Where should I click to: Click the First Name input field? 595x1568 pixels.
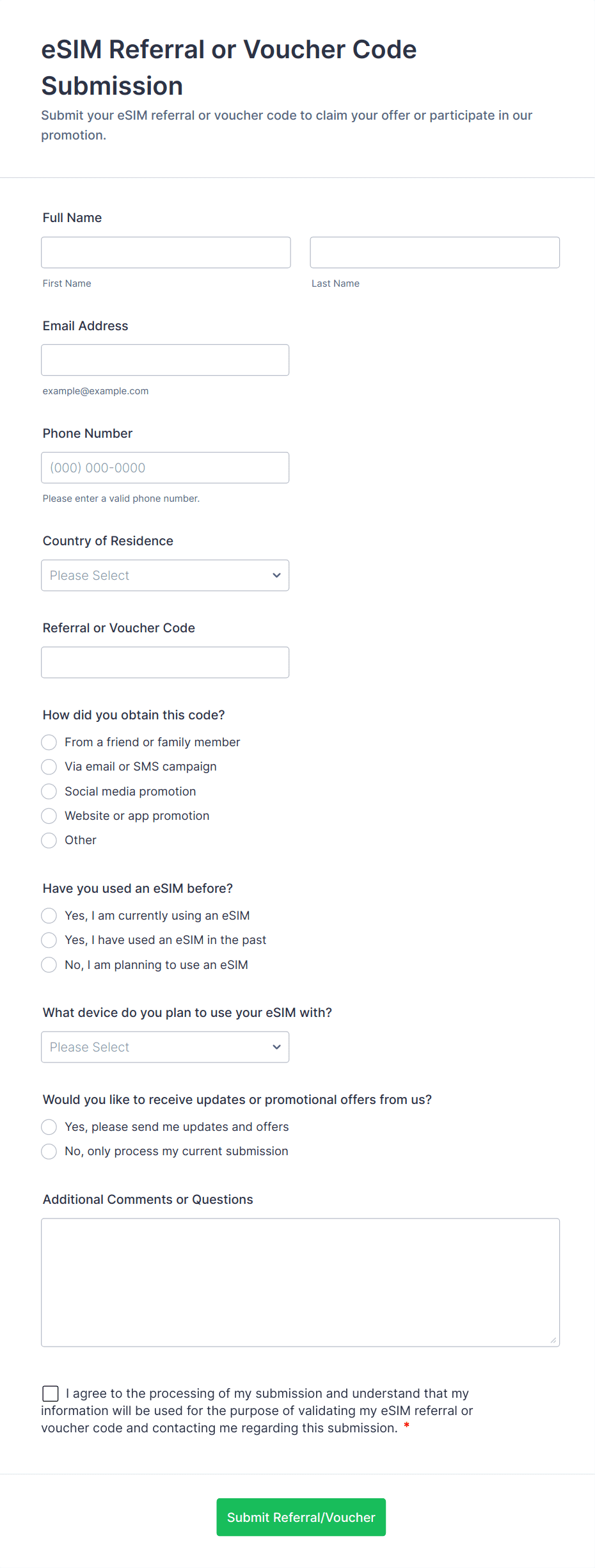click(166, 253)
